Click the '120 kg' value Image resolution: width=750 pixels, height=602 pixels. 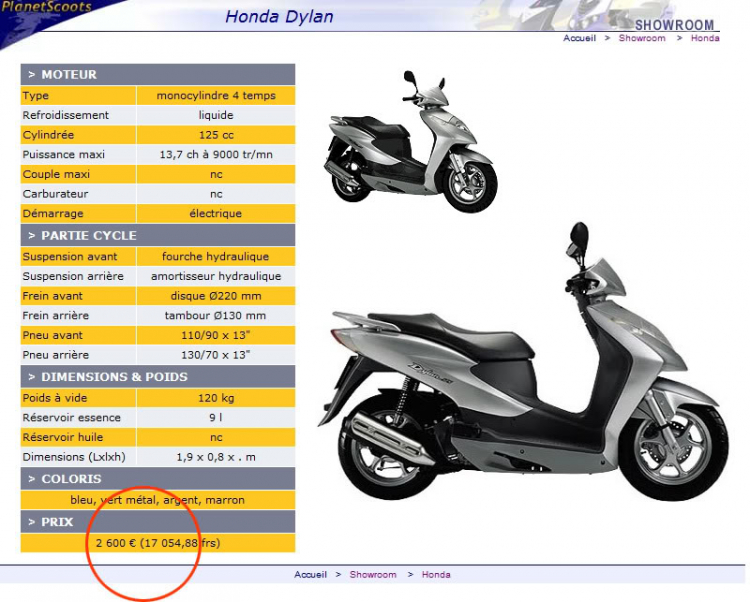click(216, 398)
